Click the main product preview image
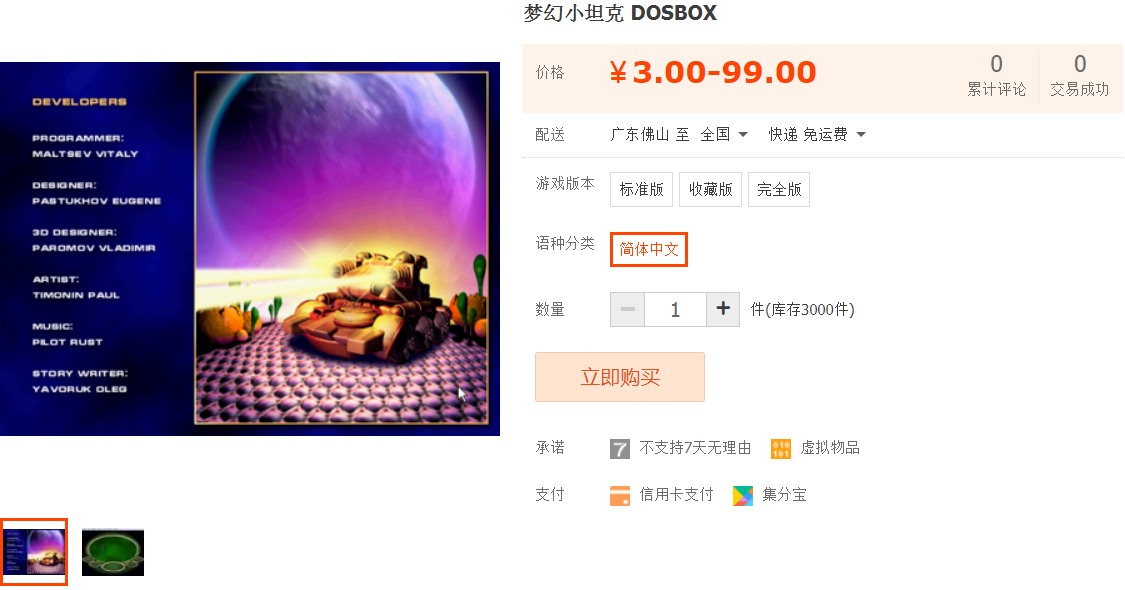The height and width of the screenshot is (590, 1125). [250, 248]
